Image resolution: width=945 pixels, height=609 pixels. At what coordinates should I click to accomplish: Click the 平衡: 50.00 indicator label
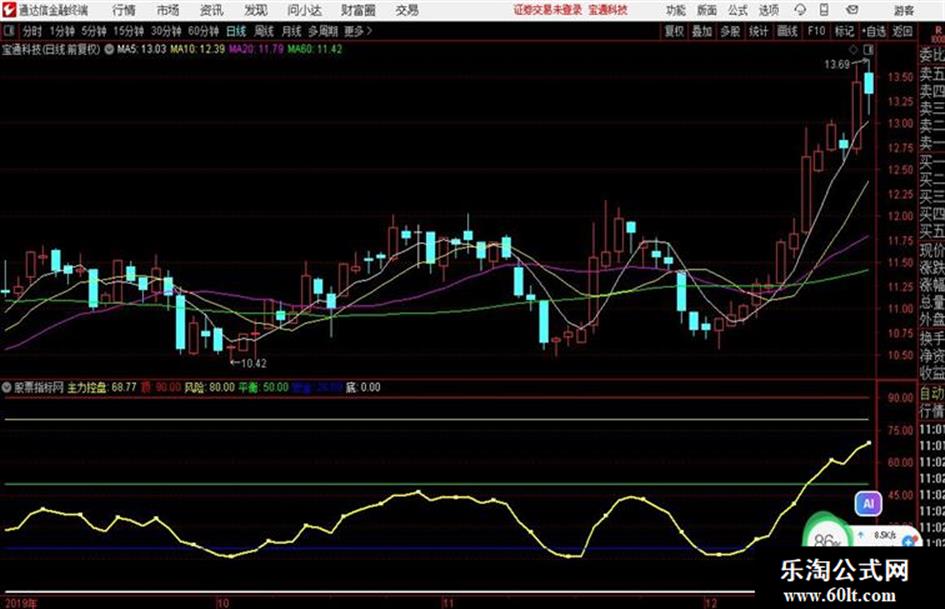point(263,387)
